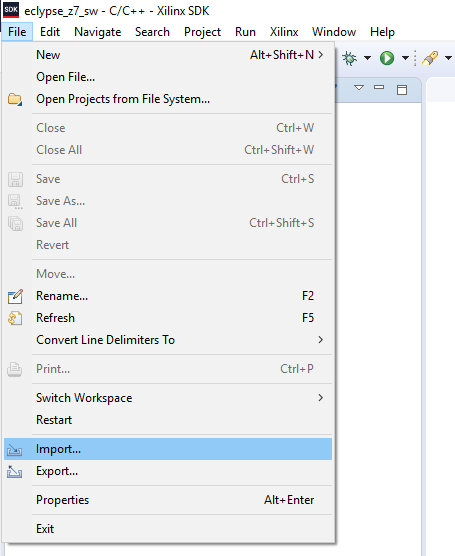The width and height of the screenshot is (455, 556).
Task: Open Properties from the File menu
Action: click(x=168, y=500)
